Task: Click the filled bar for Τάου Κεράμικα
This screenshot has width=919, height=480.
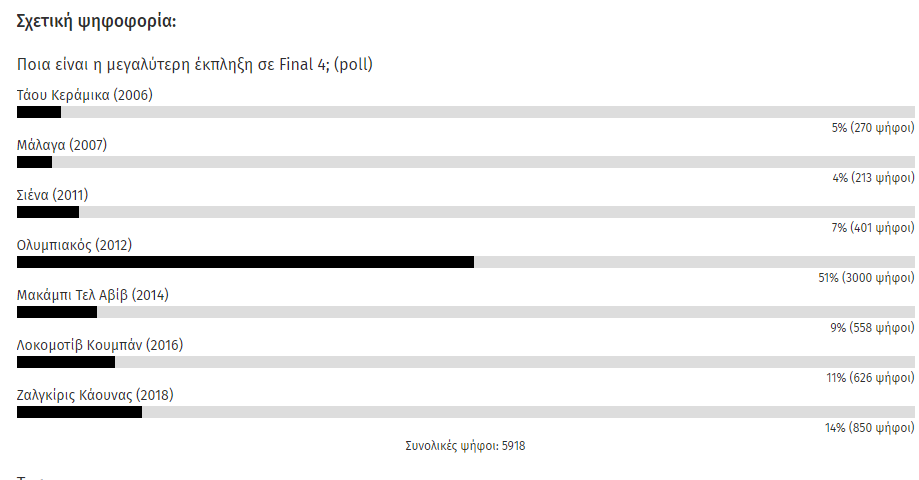Action: click(x=39, y=112)
